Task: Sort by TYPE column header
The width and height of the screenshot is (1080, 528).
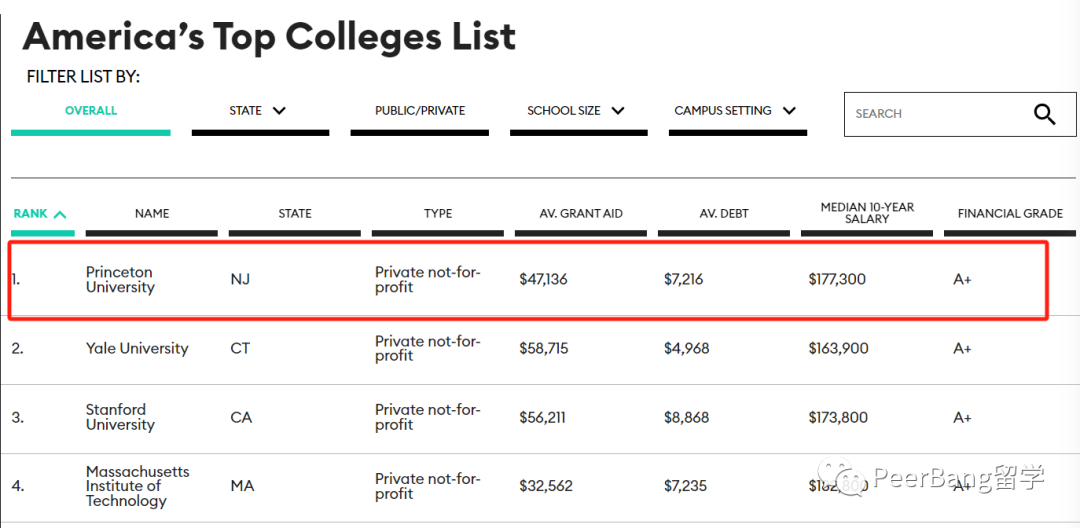Action: click(x=438, y=213)
